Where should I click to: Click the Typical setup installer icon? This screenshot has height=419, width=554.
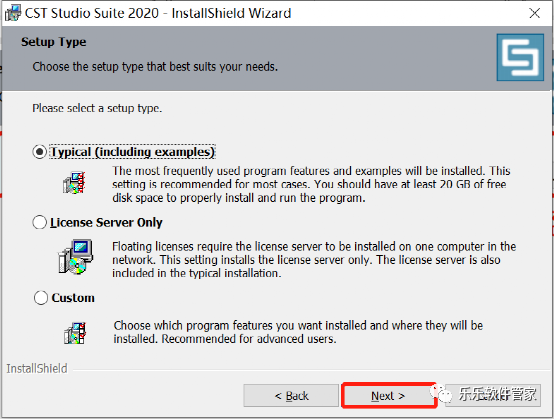tap(74, 183)
